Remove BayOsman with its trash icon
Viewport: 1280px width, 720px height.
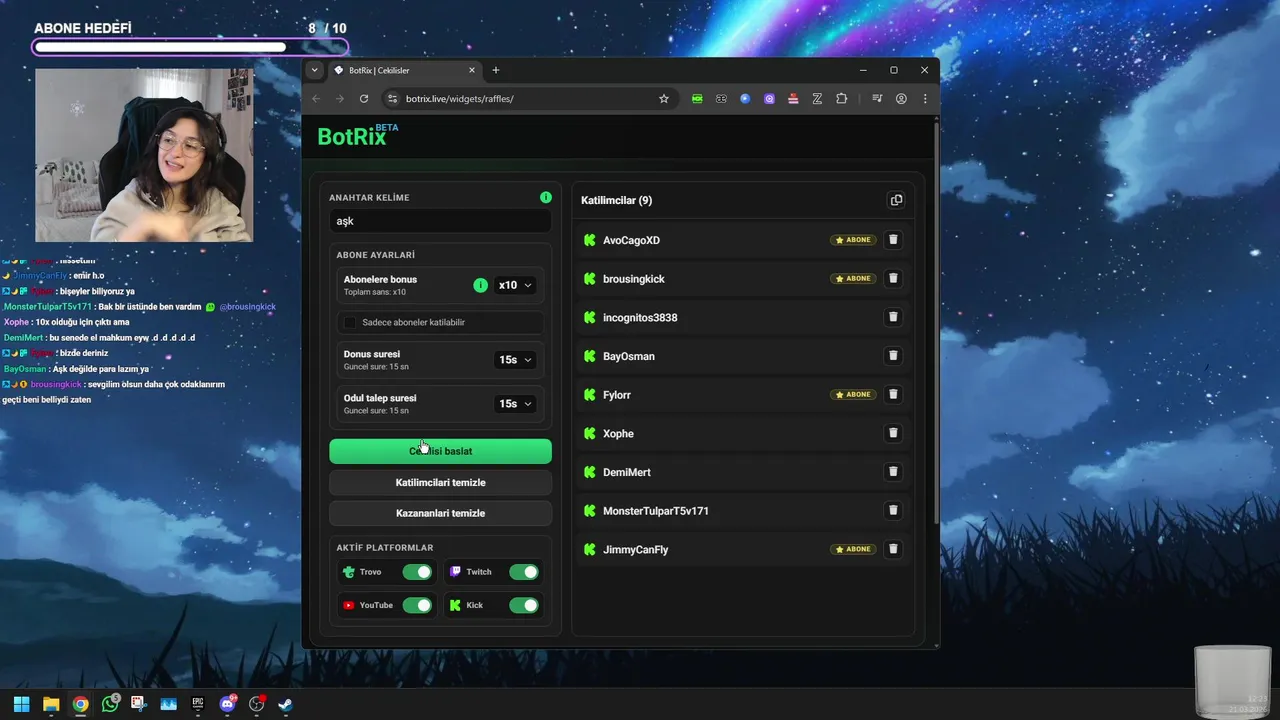click(x=893, y=356)
